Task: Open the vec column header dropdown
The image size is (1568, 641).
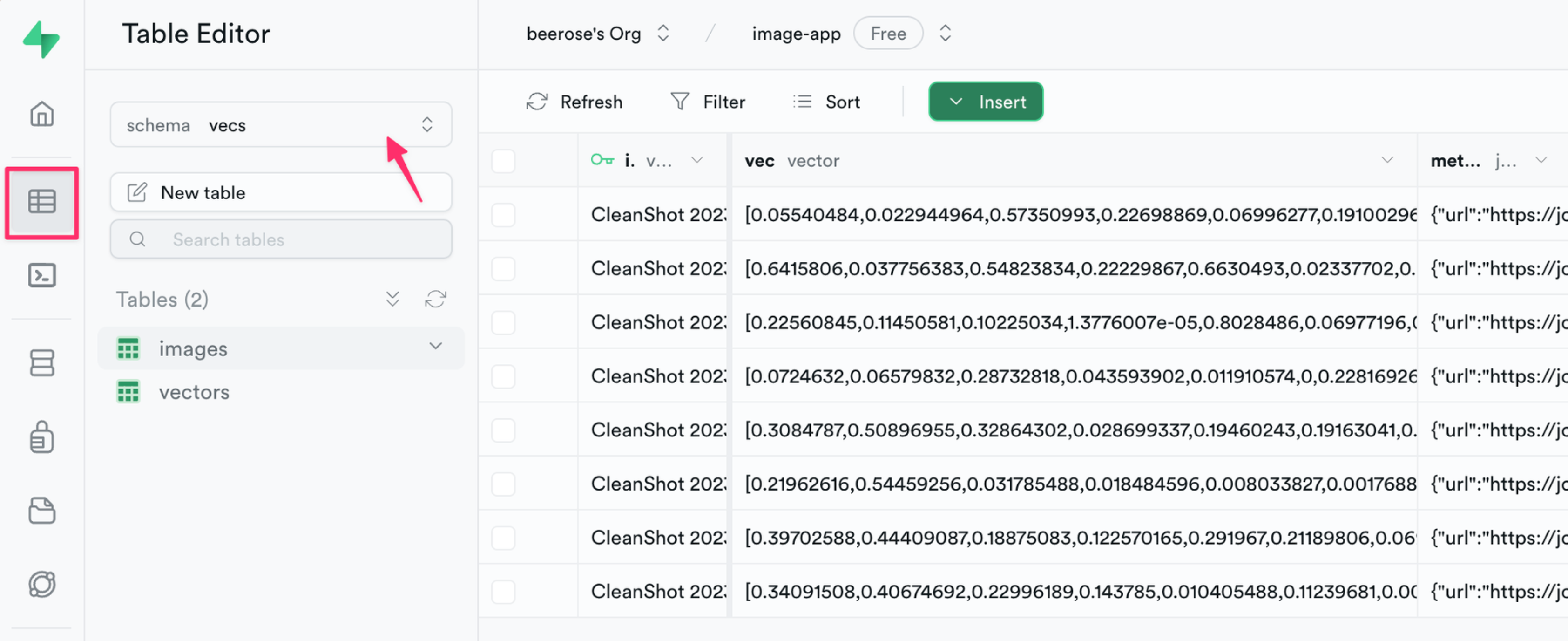Action: point(1386,160)
